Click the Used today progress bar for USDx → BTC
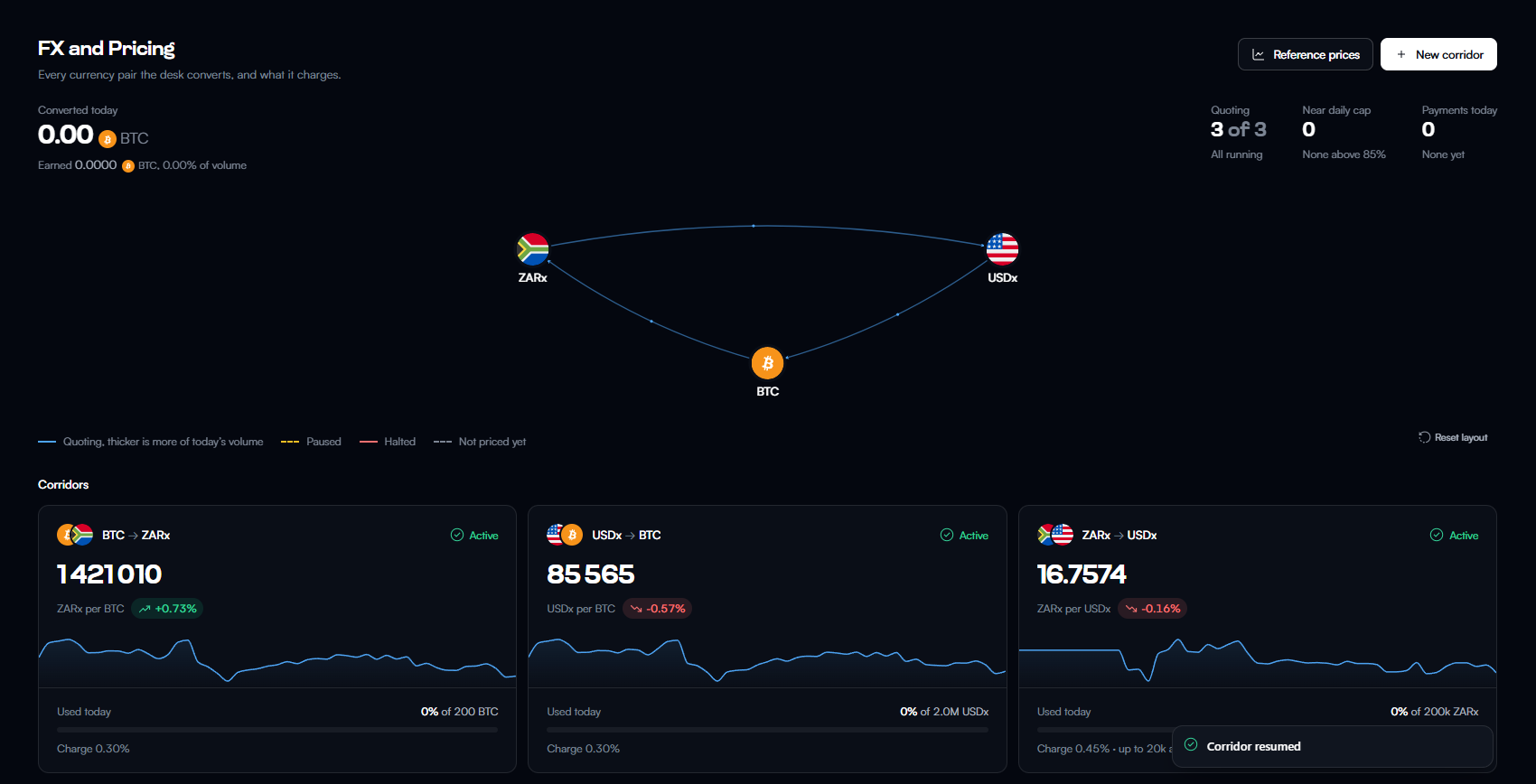Image resolution: width=1536 pixels, height=784 pixels. 767,730
